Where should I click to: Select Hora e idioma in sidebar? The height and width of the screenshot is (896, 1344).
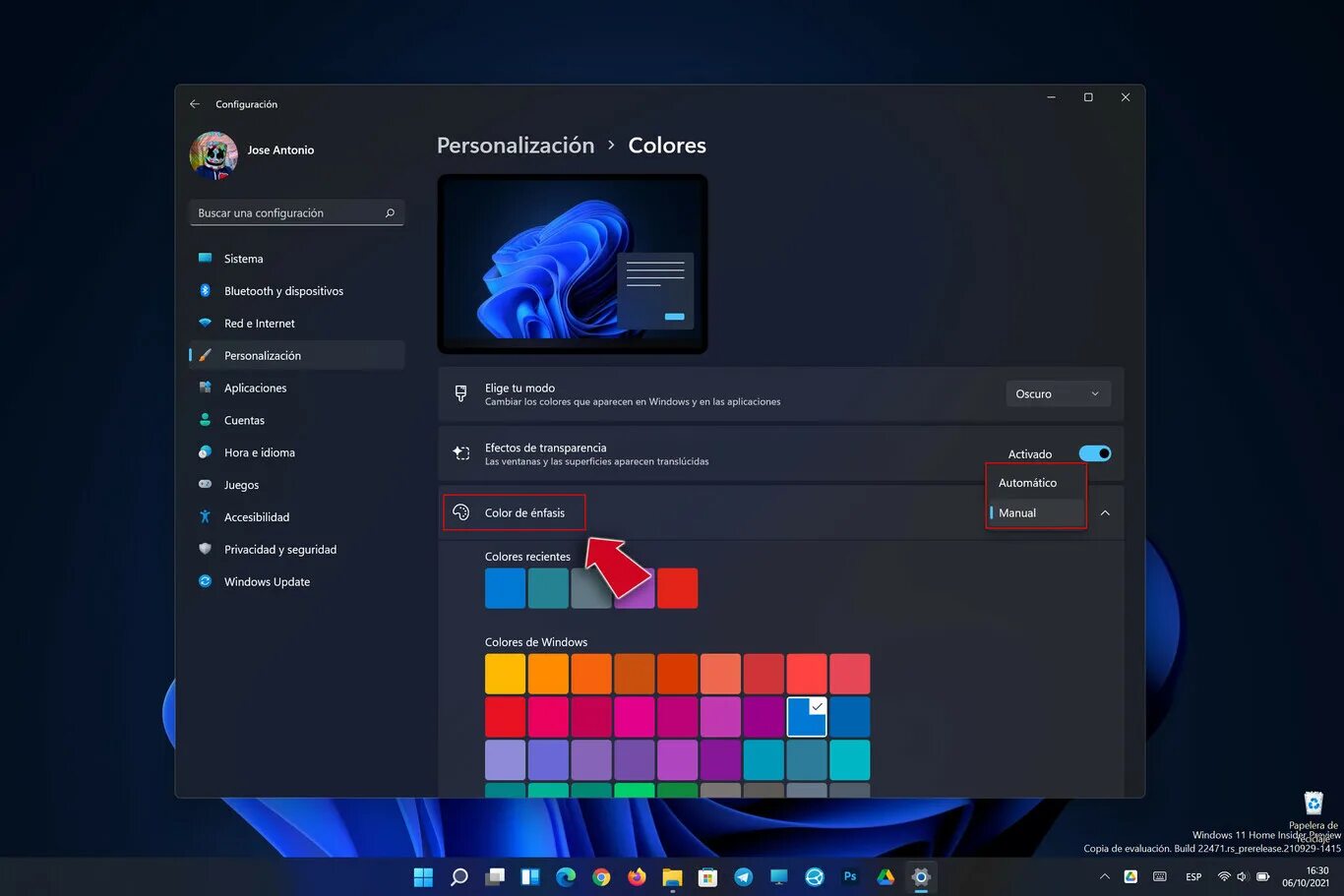click(x=296, y=452)
